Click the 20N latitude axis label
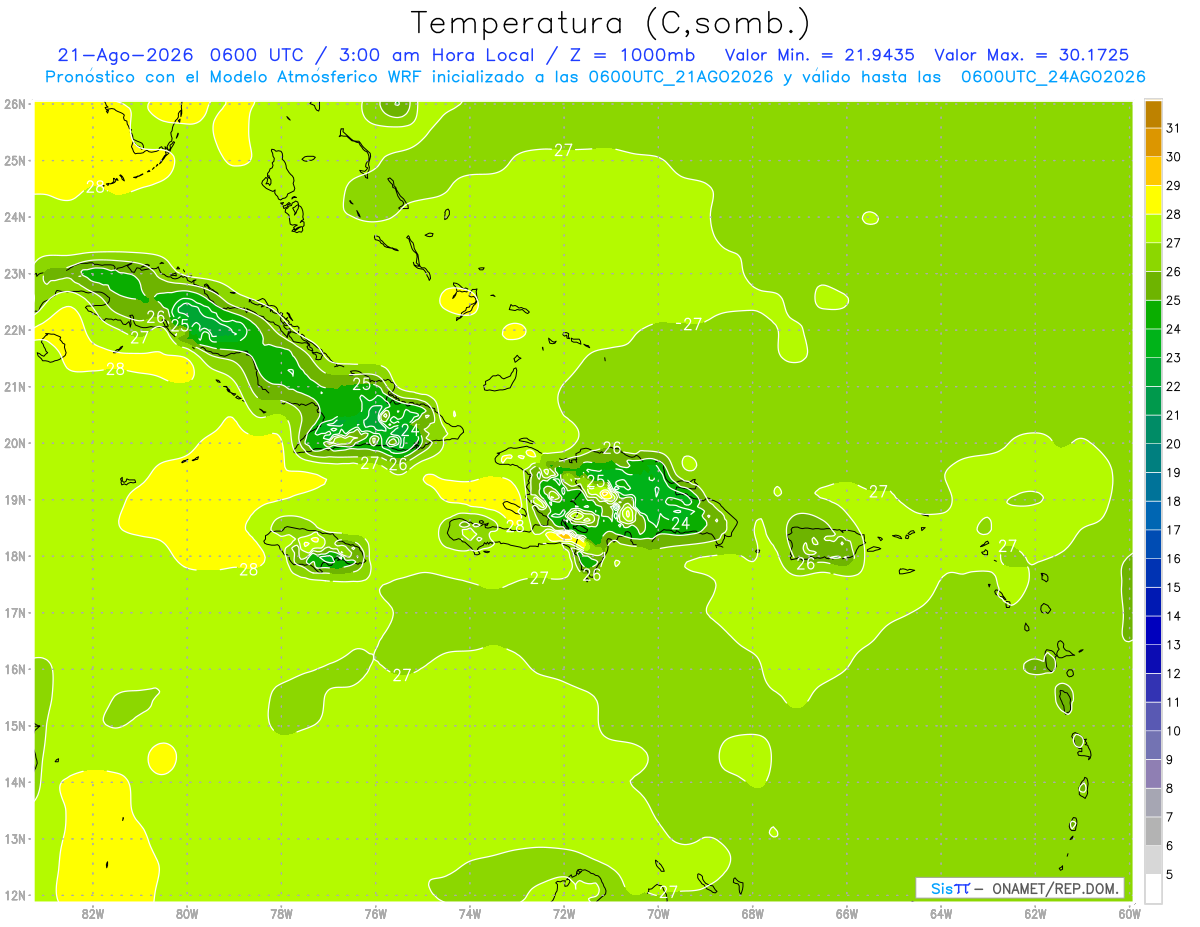Viewport: 1200px width, 927px height. point(14,443)
